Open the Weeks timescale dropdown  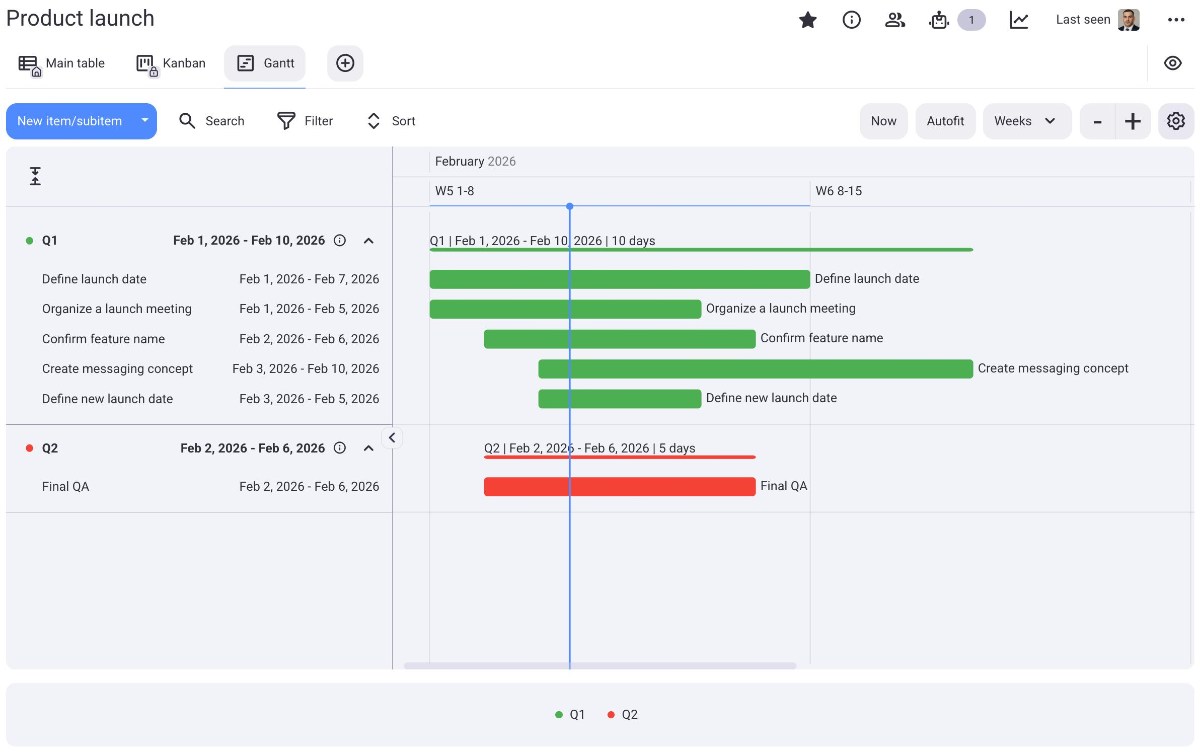click(x=1026, y=121)
